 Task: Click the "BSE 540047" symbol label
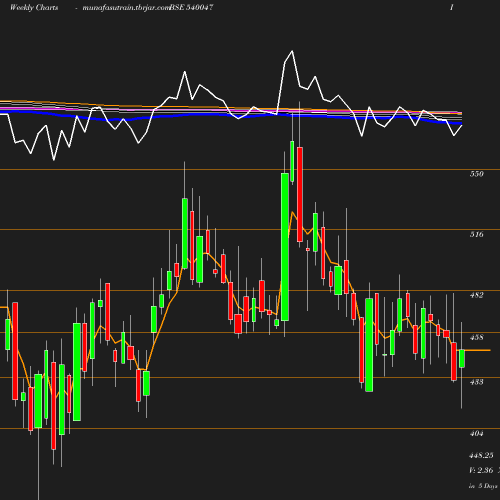pyautogui.click(x=191, y=7)
